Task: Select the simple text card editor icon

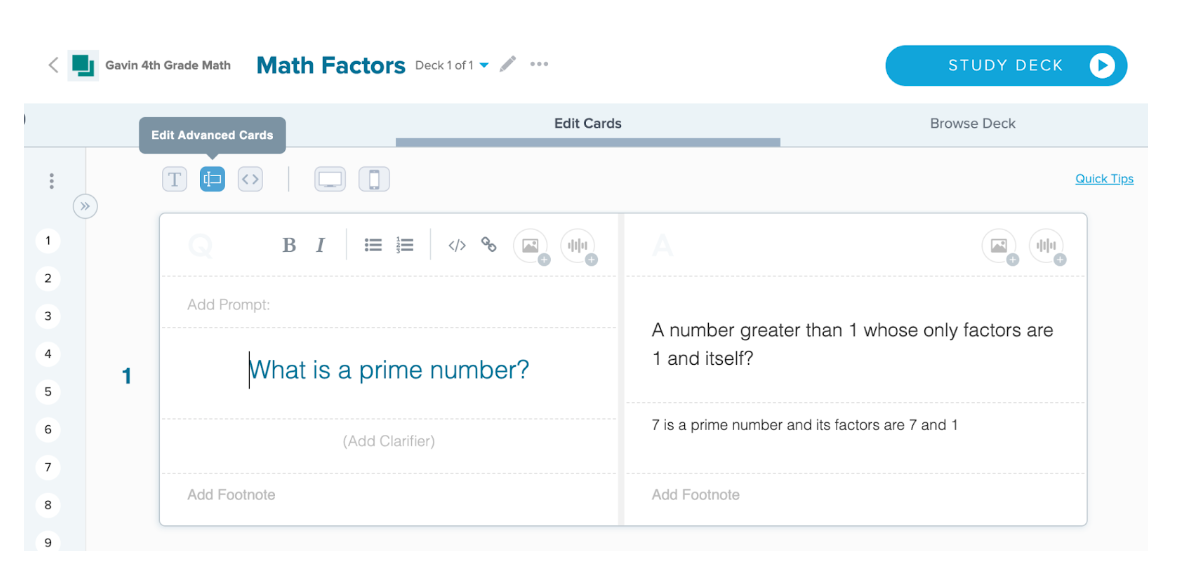Action: [174, 180]
